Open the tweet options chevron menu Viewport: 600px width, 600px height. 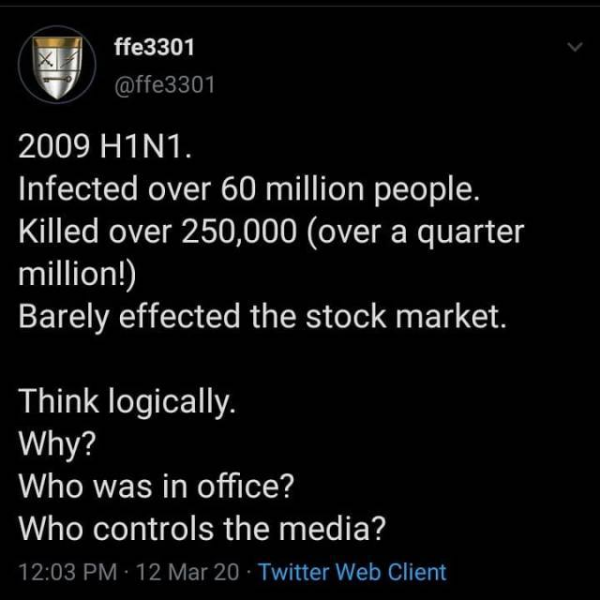[x=574, y=47]
